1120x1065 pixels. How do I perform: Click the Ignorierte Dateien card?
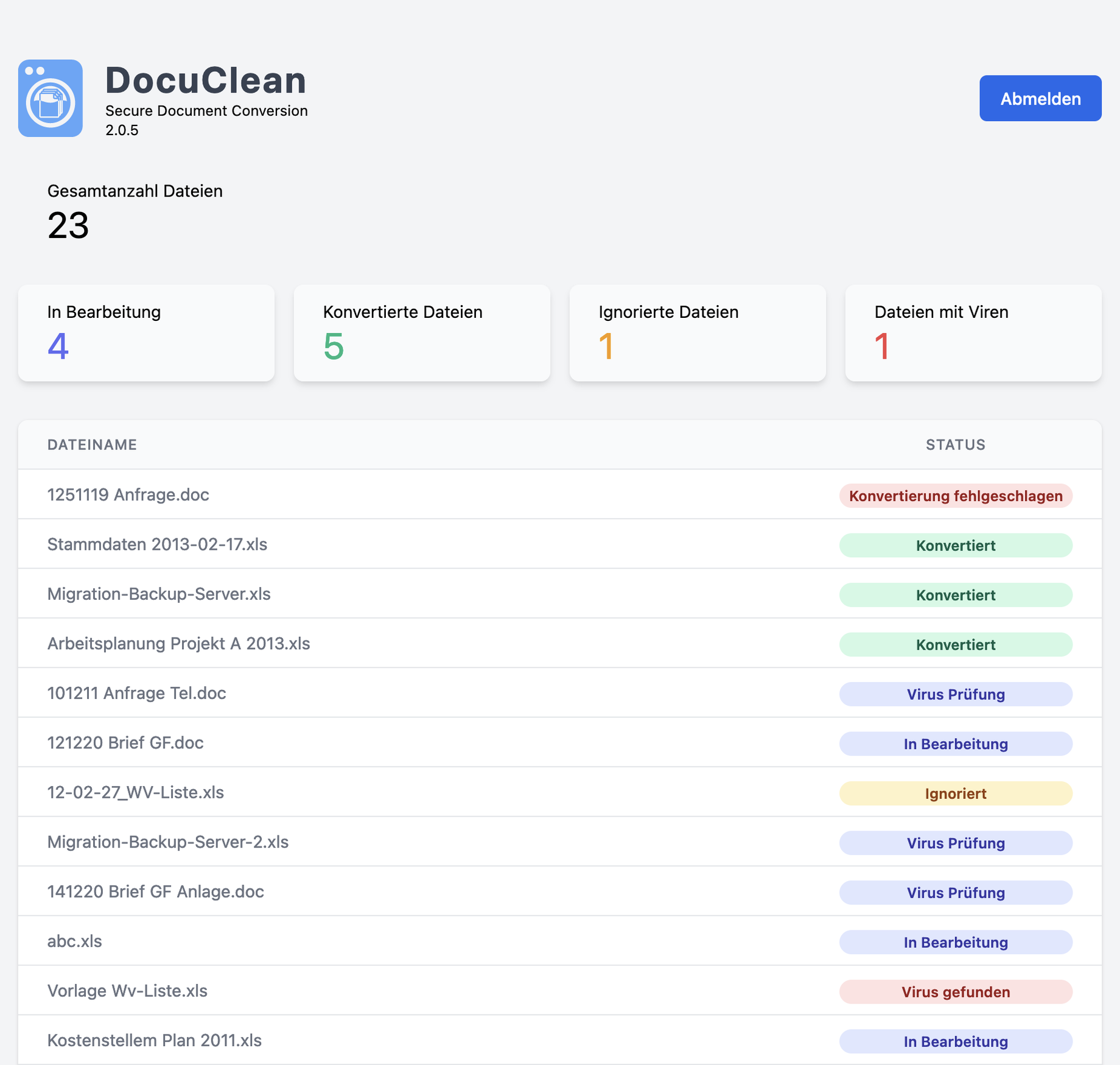click(698, 333)
